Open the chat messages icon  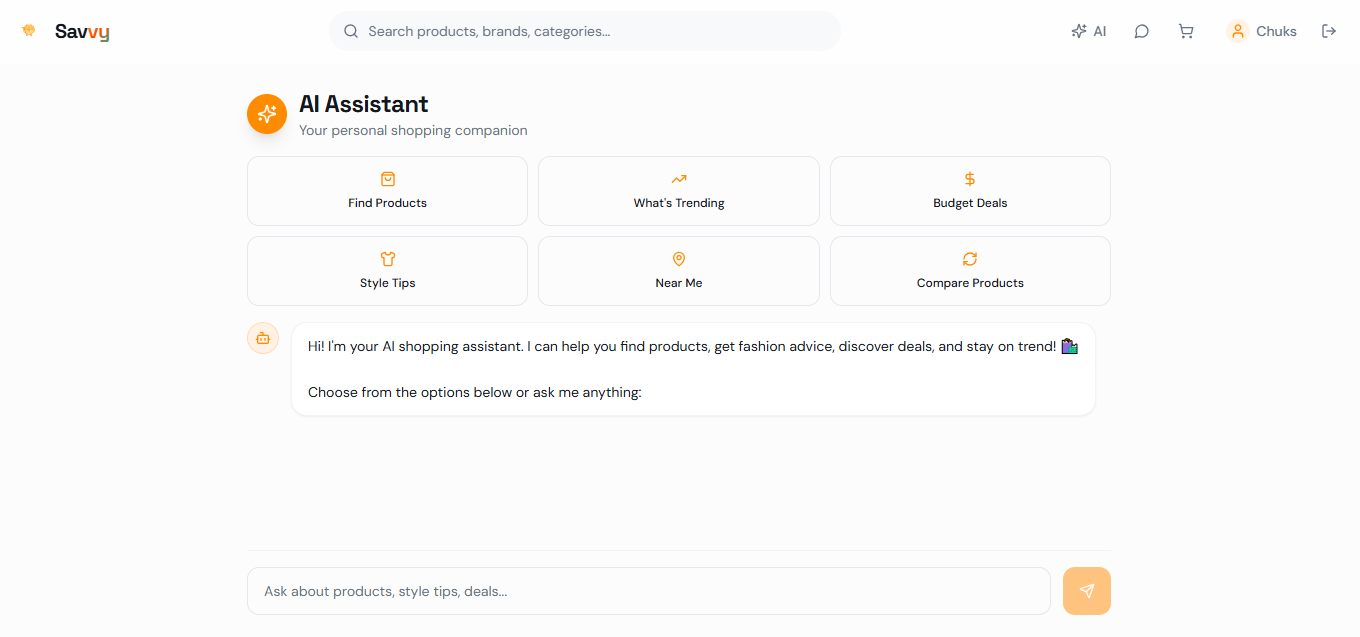[1141, 31]
